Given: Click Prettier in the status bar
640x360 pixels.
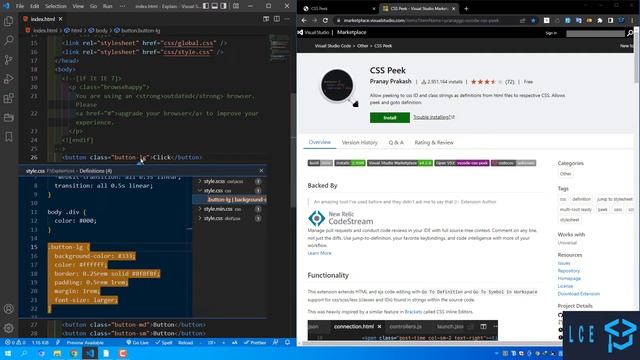Looking at the screenshot, I should tap(255, 342).
